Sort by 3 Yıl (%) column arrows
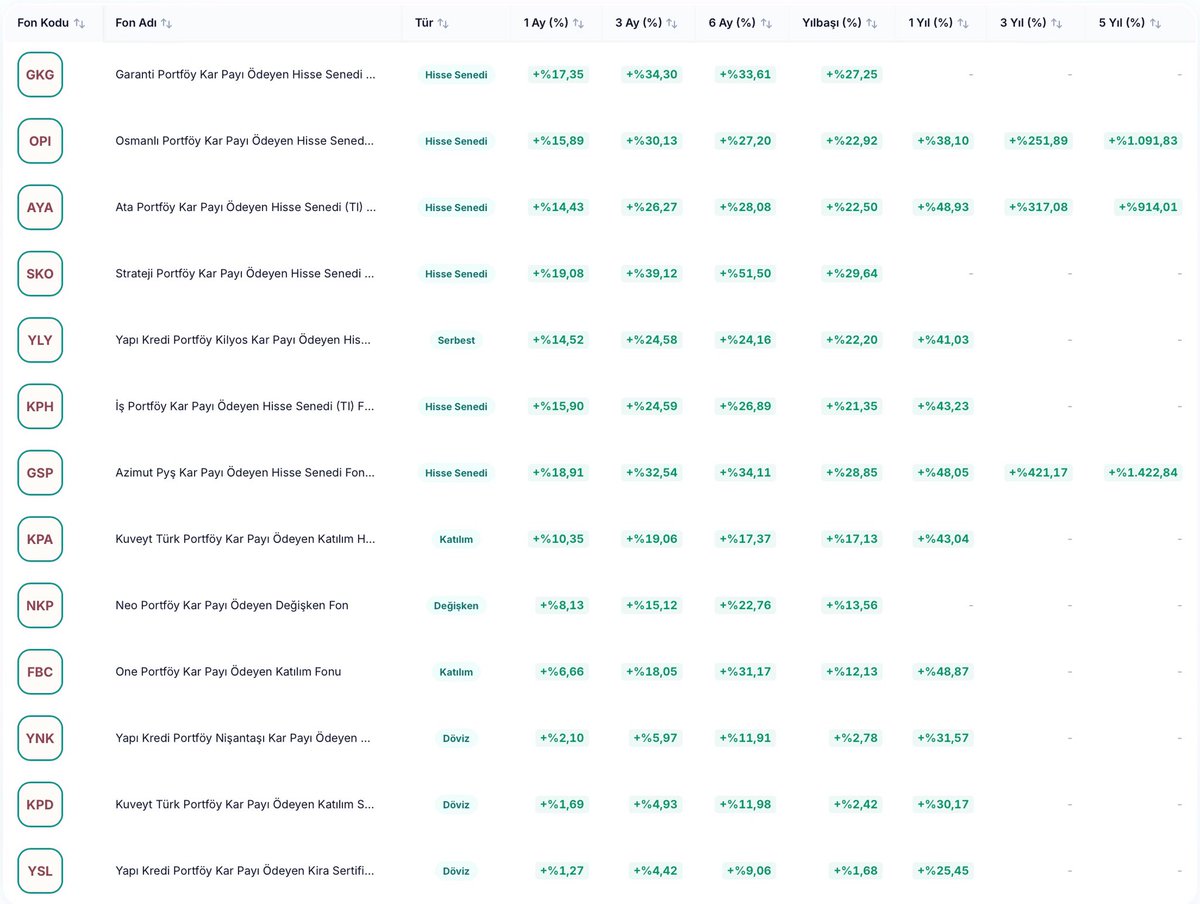1200x904 pixels. 1057,23
